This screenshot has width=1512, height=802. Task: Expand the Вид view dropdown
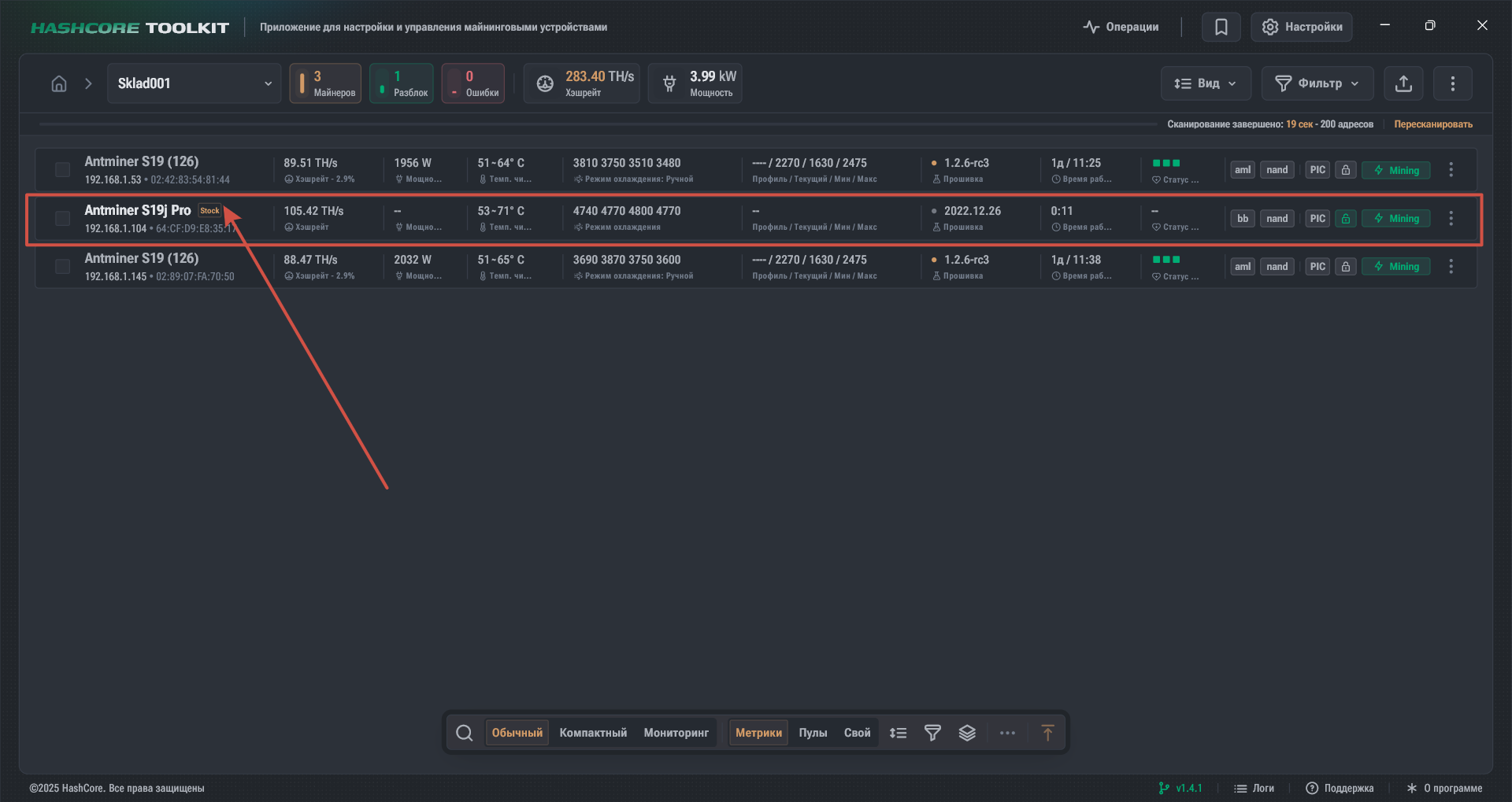point(1206,83)
